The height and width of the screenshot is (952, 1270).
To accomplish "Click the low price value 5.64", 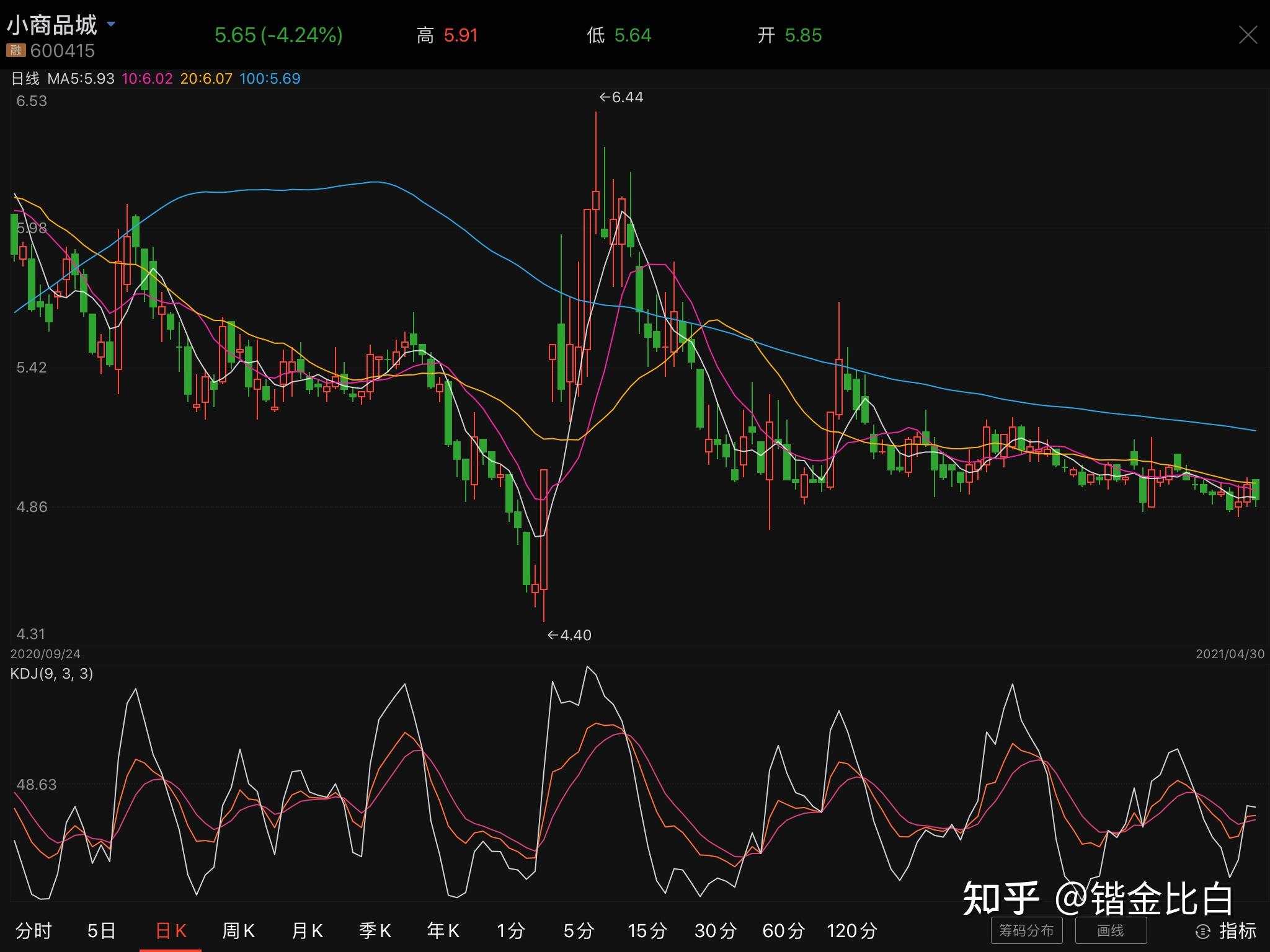I will tap(633, 35).
